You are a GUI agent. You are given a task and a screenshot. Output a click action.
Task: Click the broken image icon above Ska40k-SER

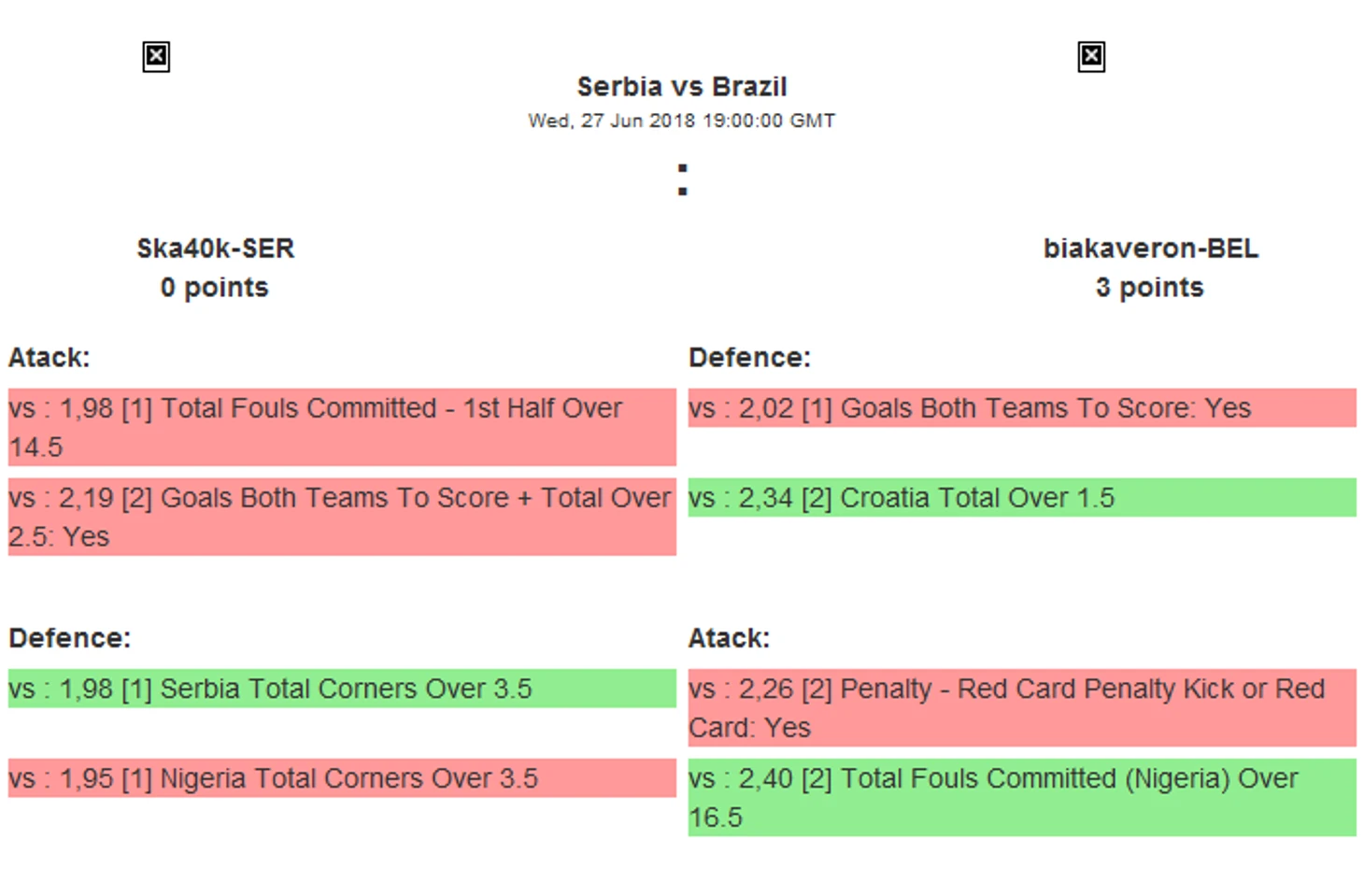[x=156, y=57]
